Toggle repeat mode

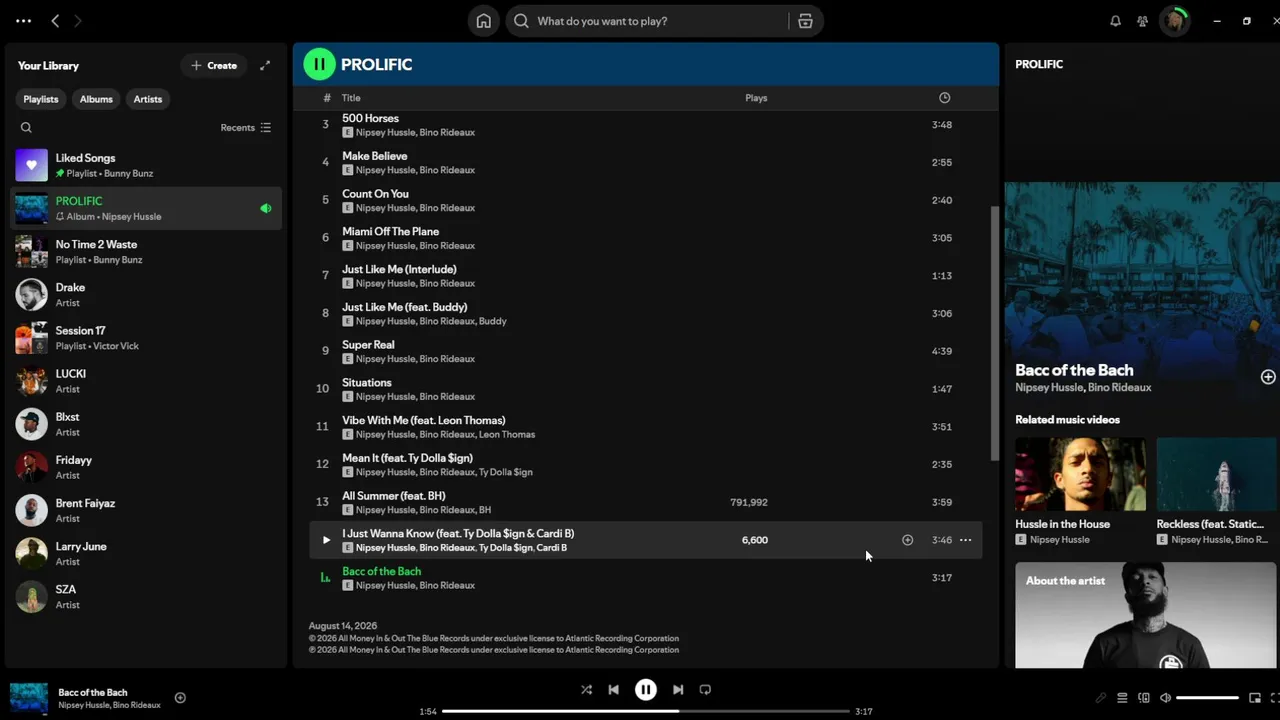(705, 690)
